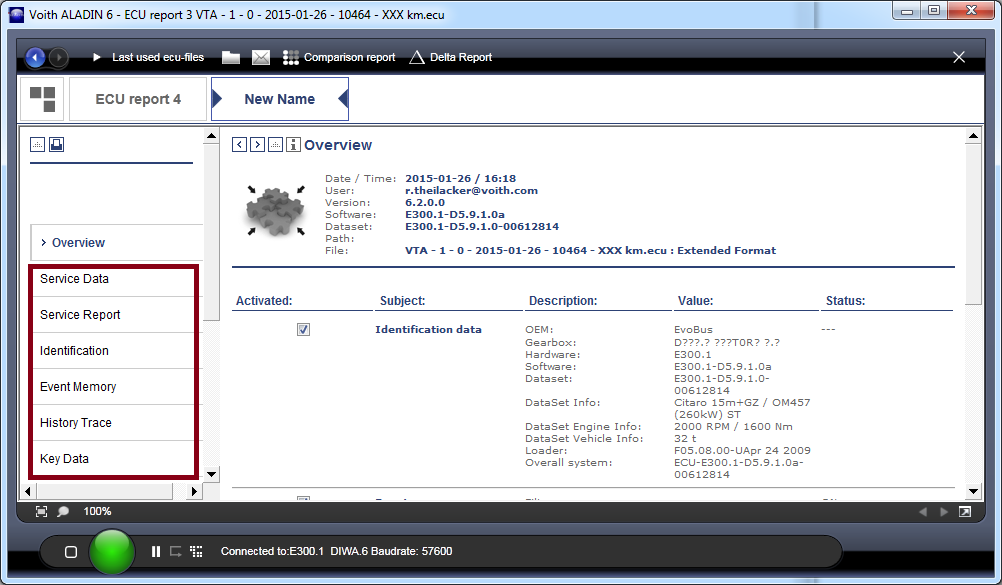Close the report panel with the X
This screenshot has width=1002, height=585.
tap(959, 58)
